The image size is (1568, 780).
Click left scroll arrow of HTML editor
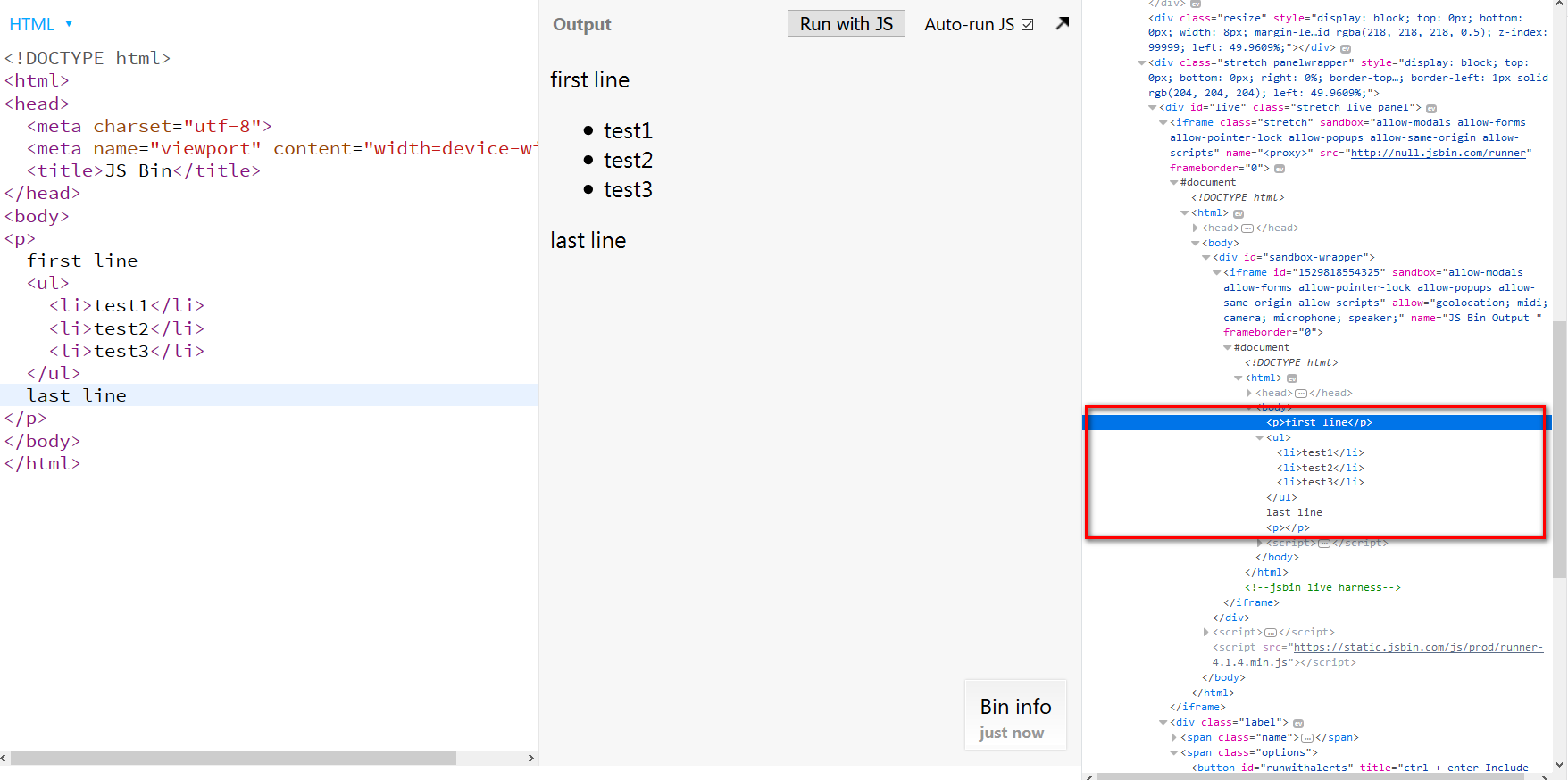coord(4,758)
